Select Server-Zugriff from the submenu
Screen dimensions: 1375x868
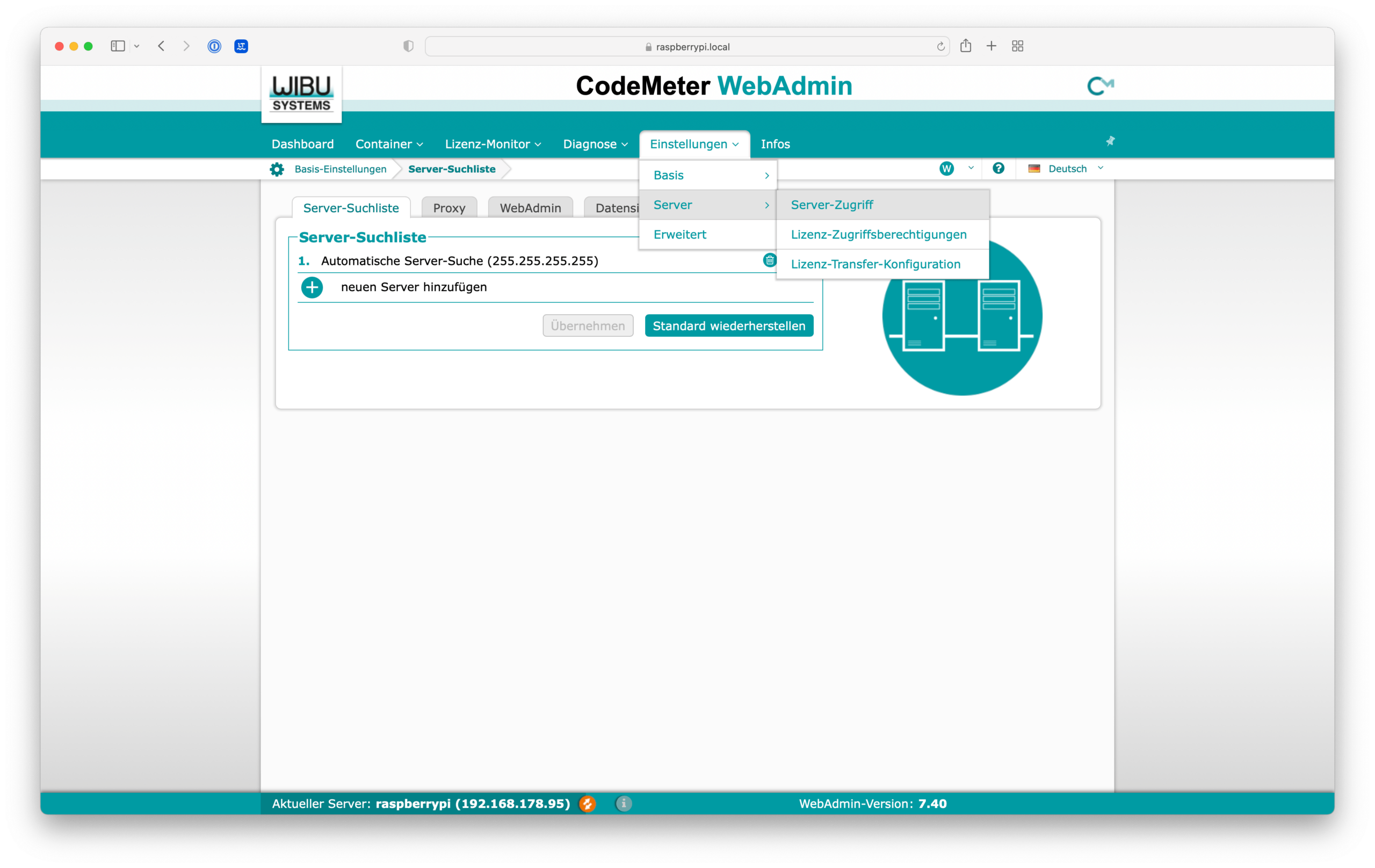[x=831, y=205]
